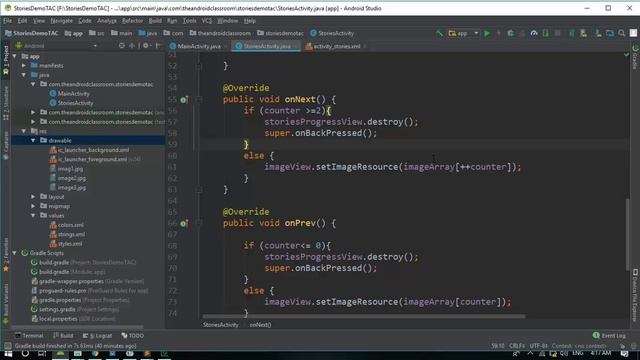
Task: Click the Windows Start button
Action: (x=8, y=353)
